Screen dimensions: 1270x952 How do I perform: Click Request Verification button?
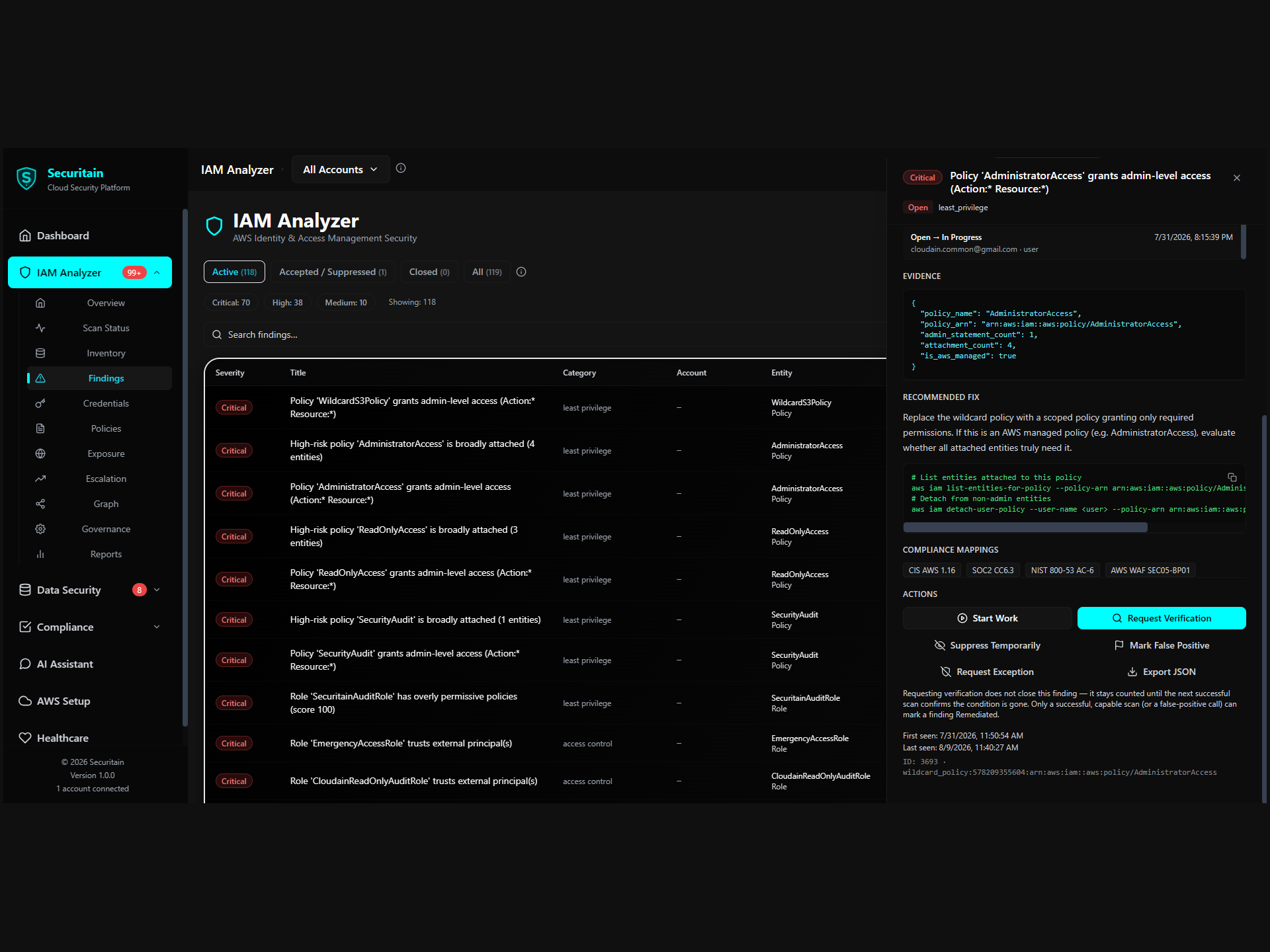(x=1162, y=619)
